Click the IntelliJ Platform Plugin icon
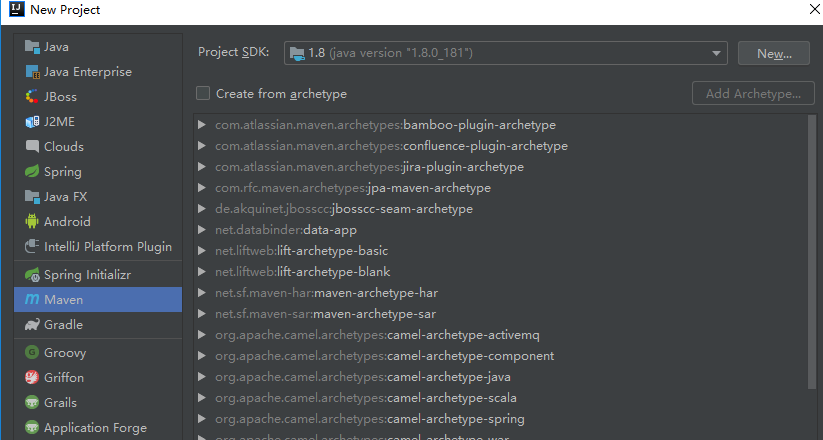823x440 pixels. point(32,246)
